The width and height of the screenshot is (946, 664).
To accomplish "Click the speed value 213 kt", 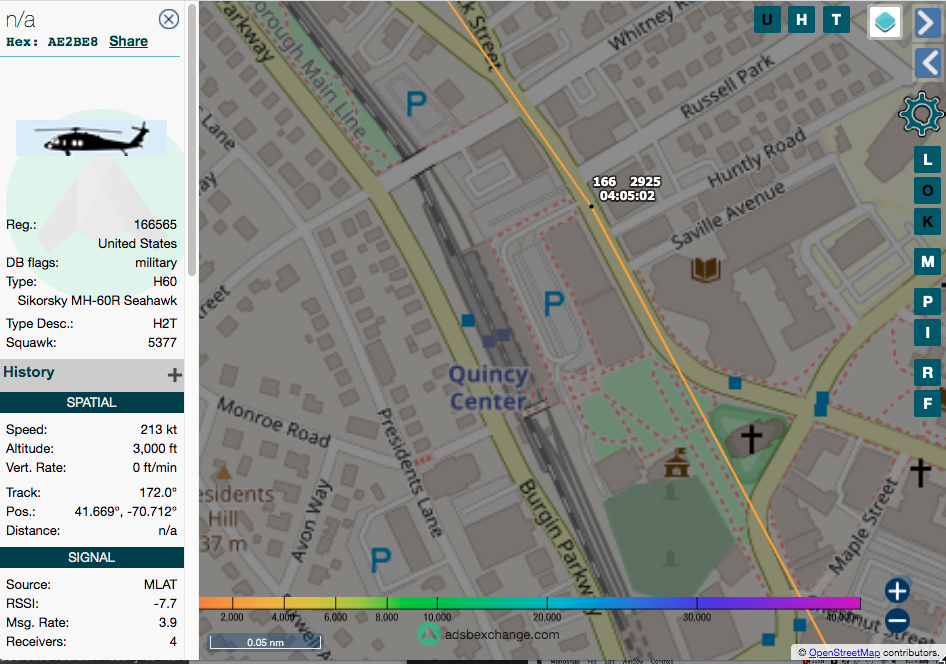I will click(x=159, y=429).
